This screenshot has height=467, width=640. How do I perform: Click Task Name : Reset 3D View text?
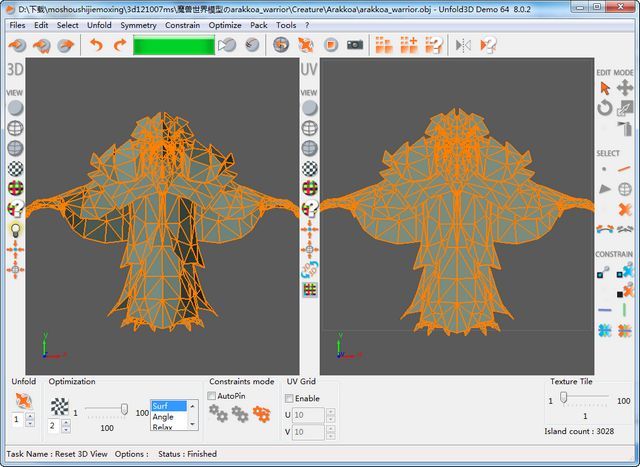click(57, 454)
